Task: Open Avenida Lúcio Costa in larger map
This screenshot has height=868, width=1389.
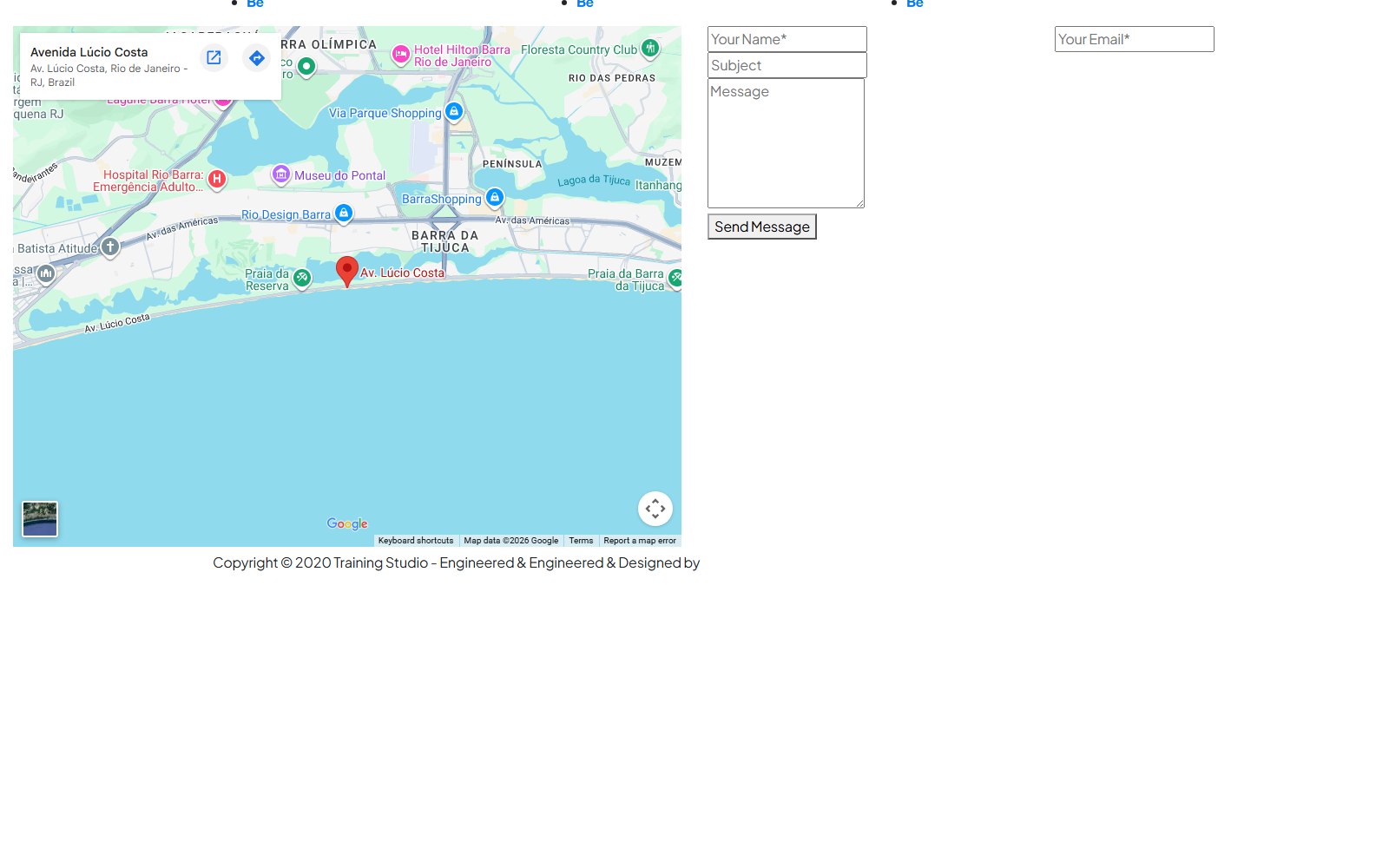Action: (214, 58)
